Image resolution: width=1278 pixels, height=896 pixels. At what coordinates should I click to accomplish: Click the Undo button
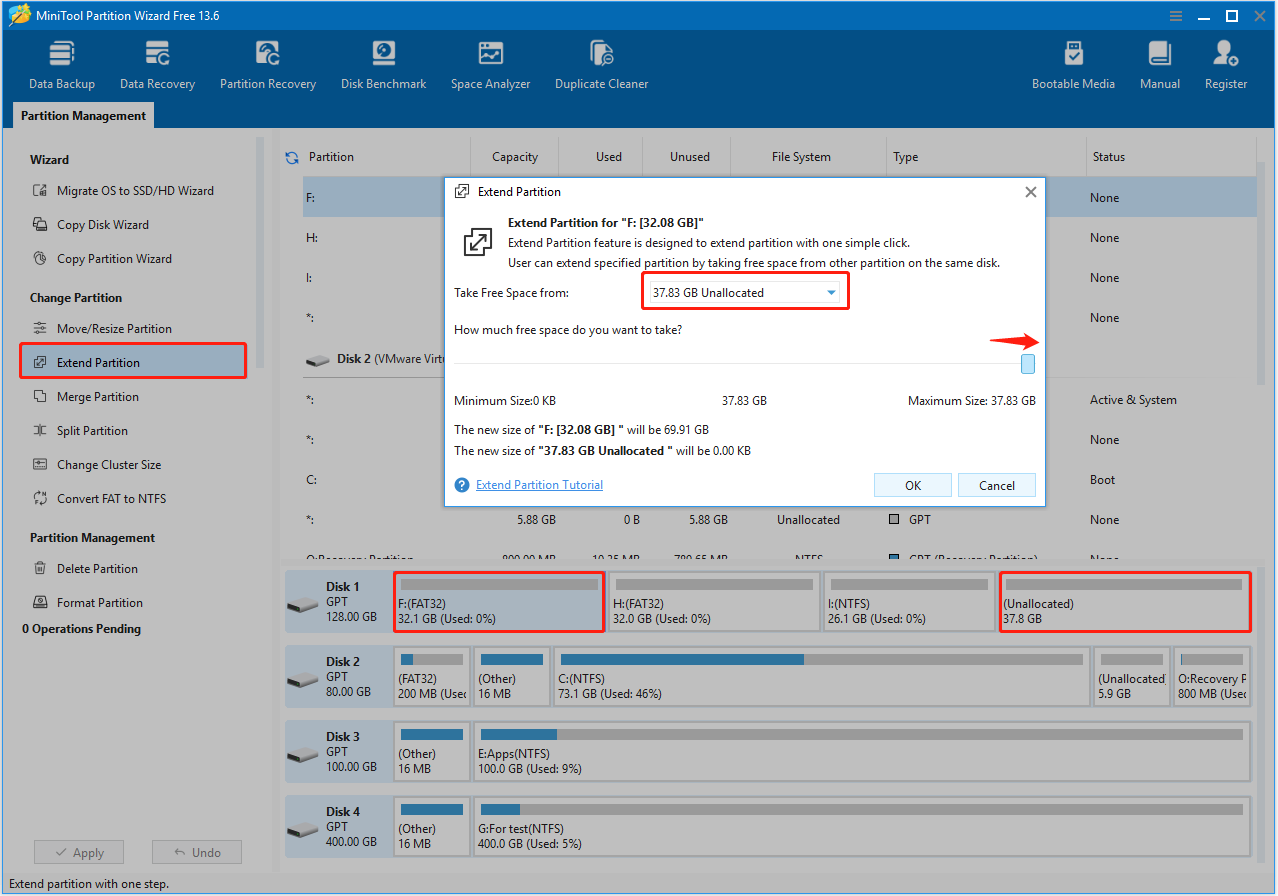pyautogui.click(x=197, y=853)
